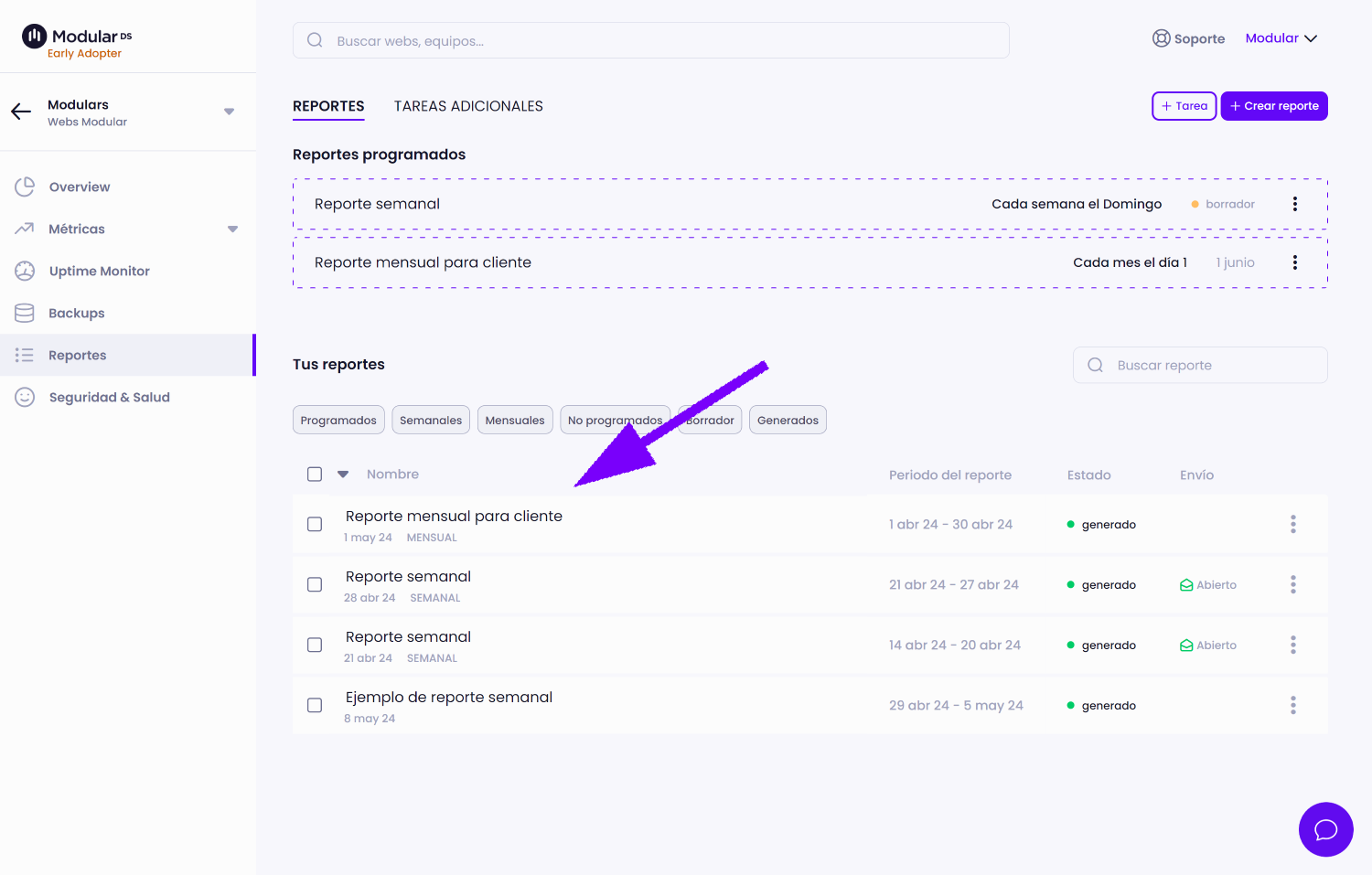Open Reporte semanal dated 28 abr 24
This screenshot has height=875, width=1372.
[x=408, y=576]
